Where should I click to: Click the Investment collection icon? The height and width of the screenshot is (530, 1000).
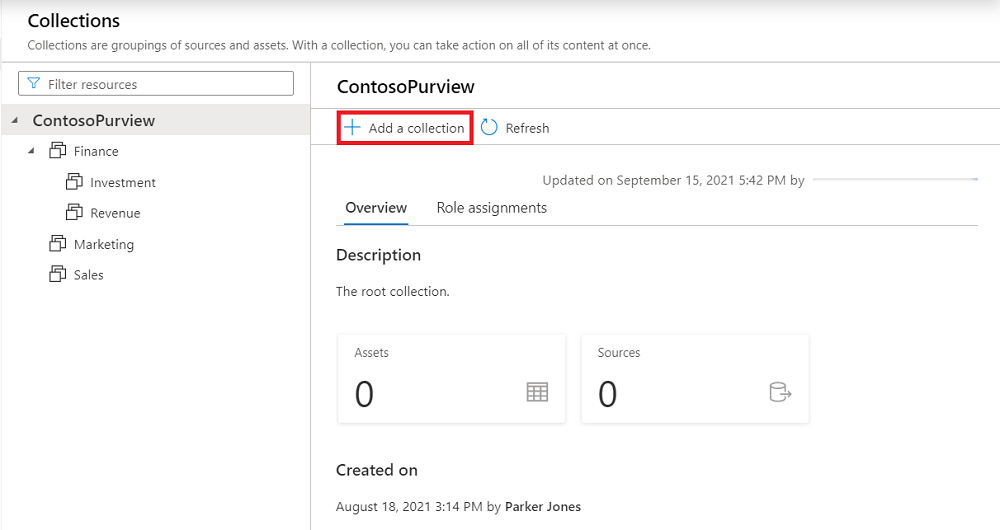73,182
